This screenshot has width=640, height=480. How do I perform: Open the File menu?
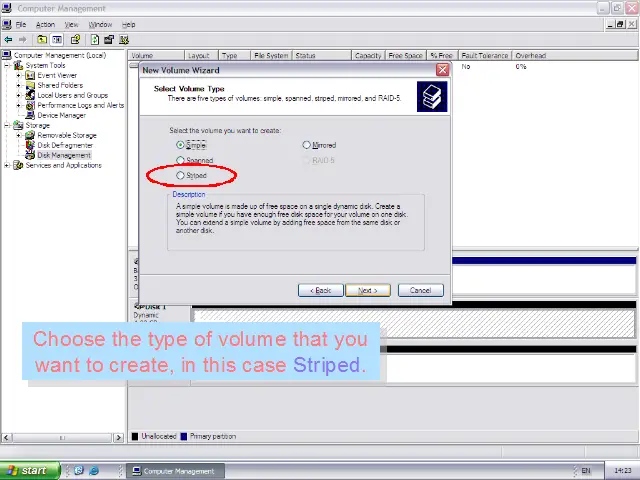pyautogui.click(x=21, y=24)
